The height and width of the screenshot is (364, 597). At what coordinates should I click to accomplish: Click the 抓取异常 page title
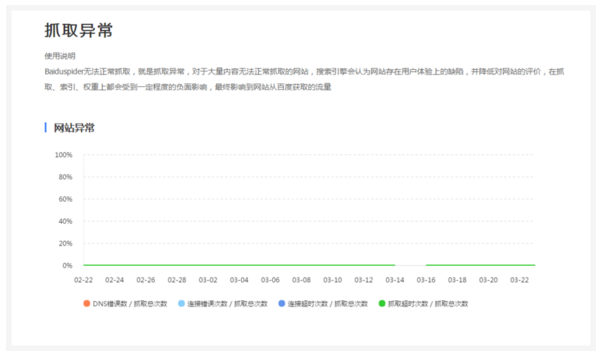[78, 30]
